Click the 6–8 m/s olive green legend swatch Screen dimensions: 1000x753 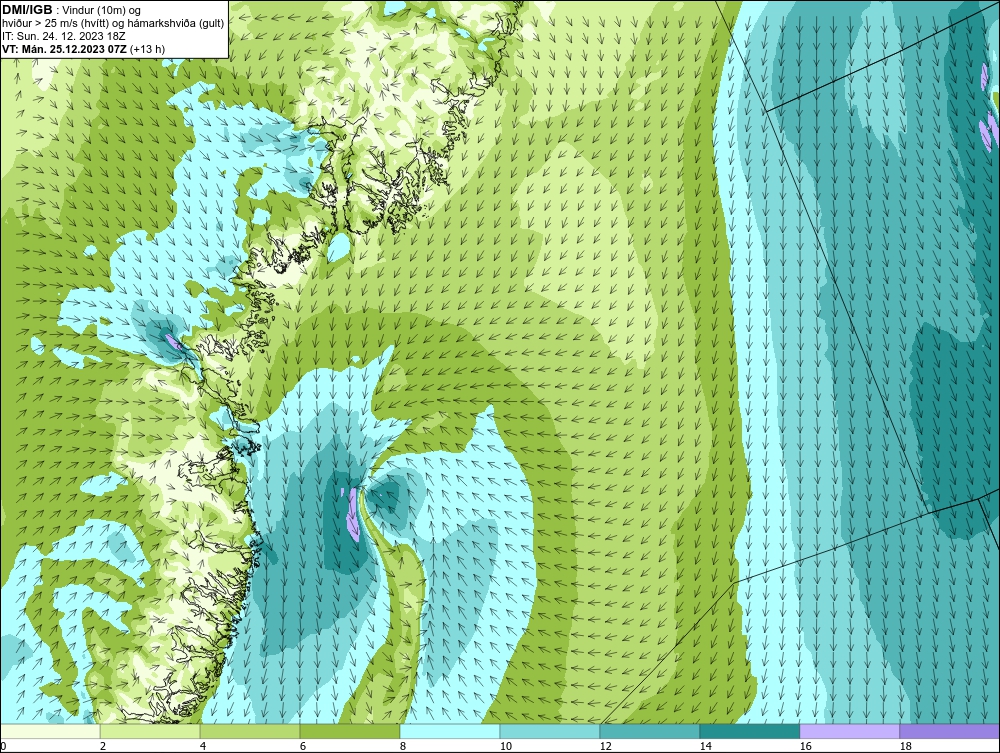350,731
